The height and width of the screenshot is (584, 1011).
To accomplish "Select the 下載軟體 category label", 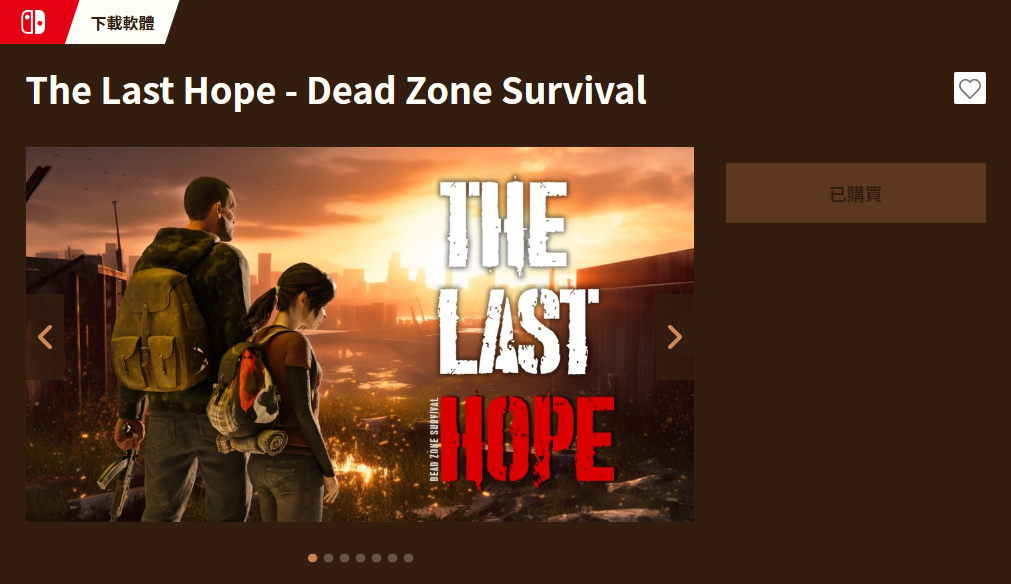I will pos(123,23).
